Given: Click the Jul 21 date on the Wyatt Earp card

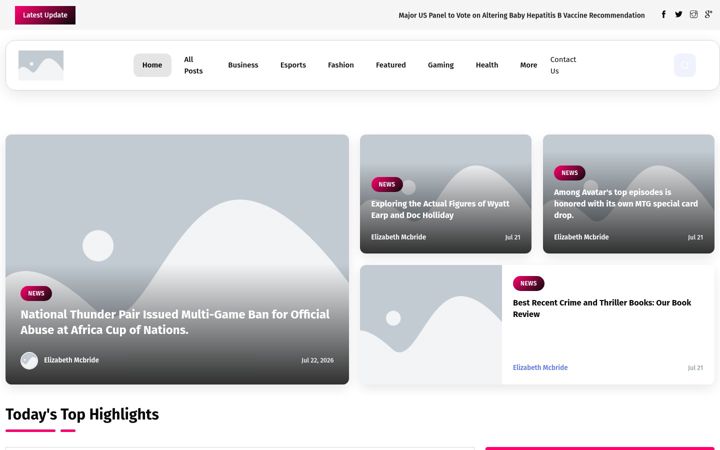Looking at the screenshot, I should tap(512, 237).
